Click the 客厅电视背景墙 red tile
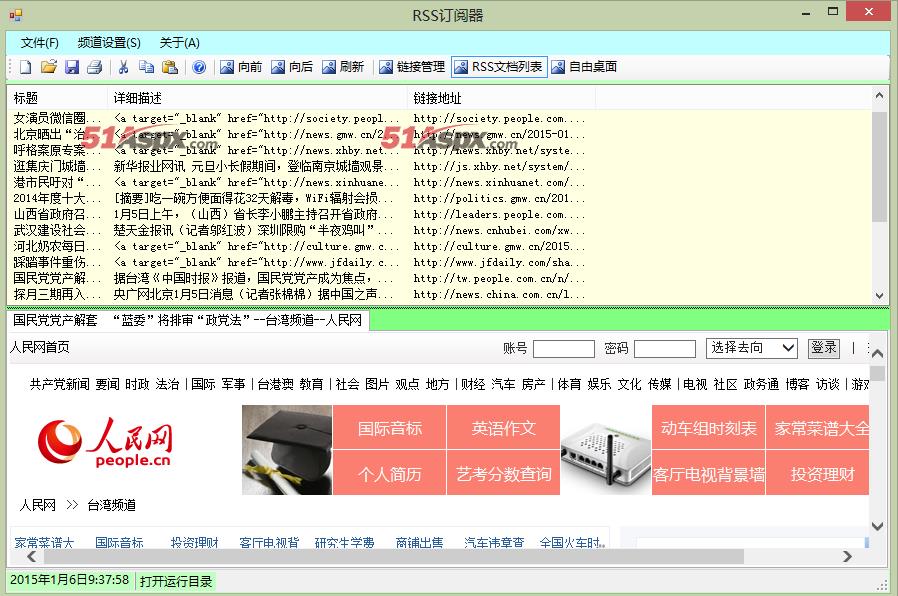 click(x=708, y=473)
